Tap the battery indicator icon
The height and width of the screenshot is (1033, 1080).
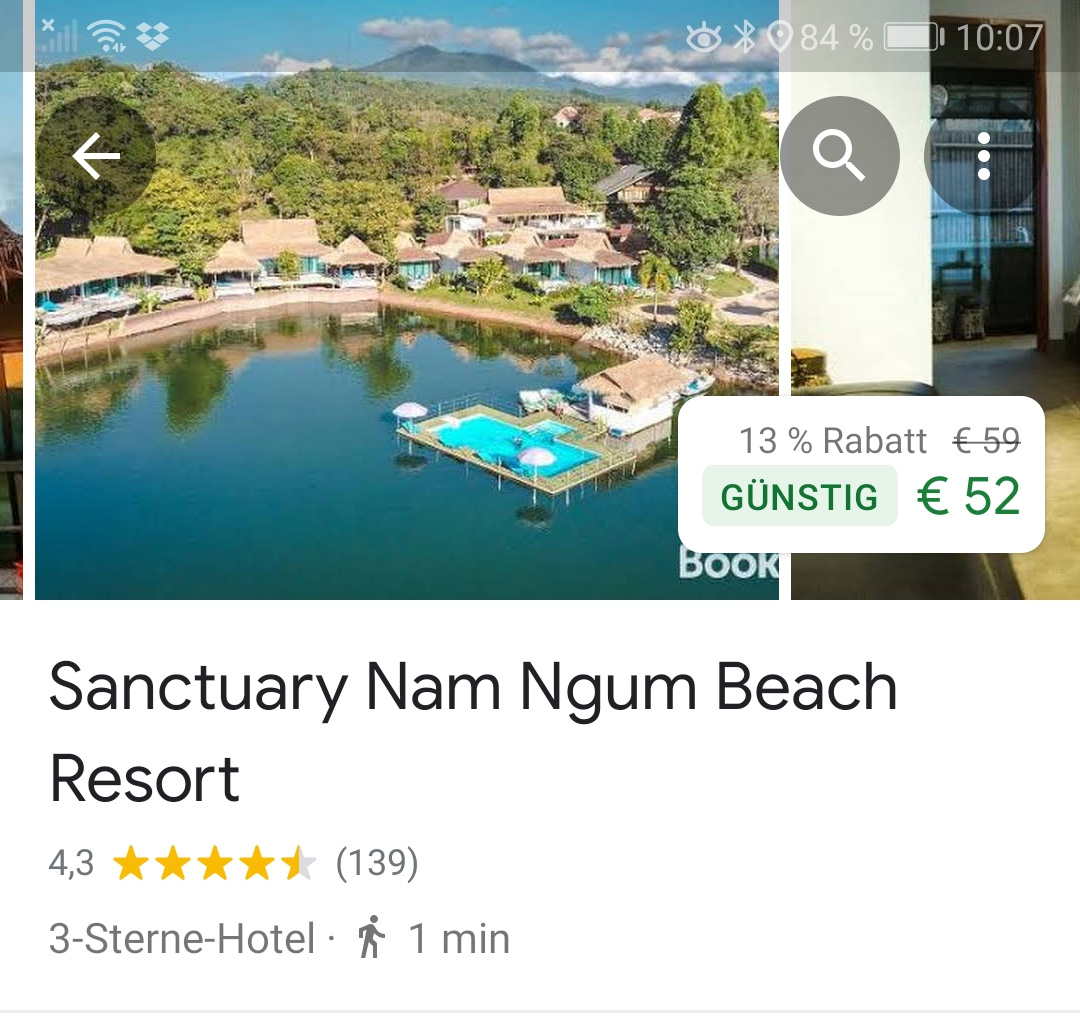pyautogui.click(x=914, y=36)
